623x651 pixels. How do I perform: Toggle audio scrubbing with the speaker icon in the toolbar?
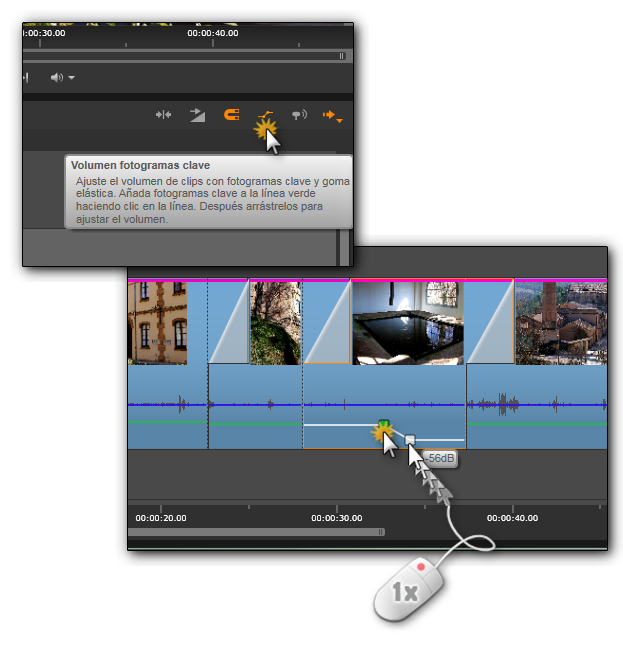click(x=299, y=115)
